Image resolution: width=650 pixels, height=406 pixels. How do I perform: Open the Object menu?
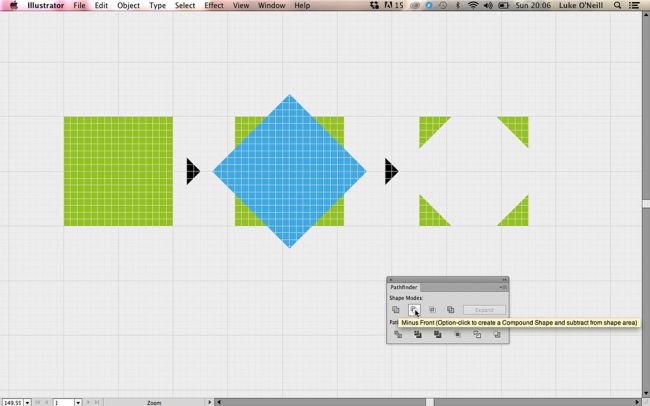point(128,6)
